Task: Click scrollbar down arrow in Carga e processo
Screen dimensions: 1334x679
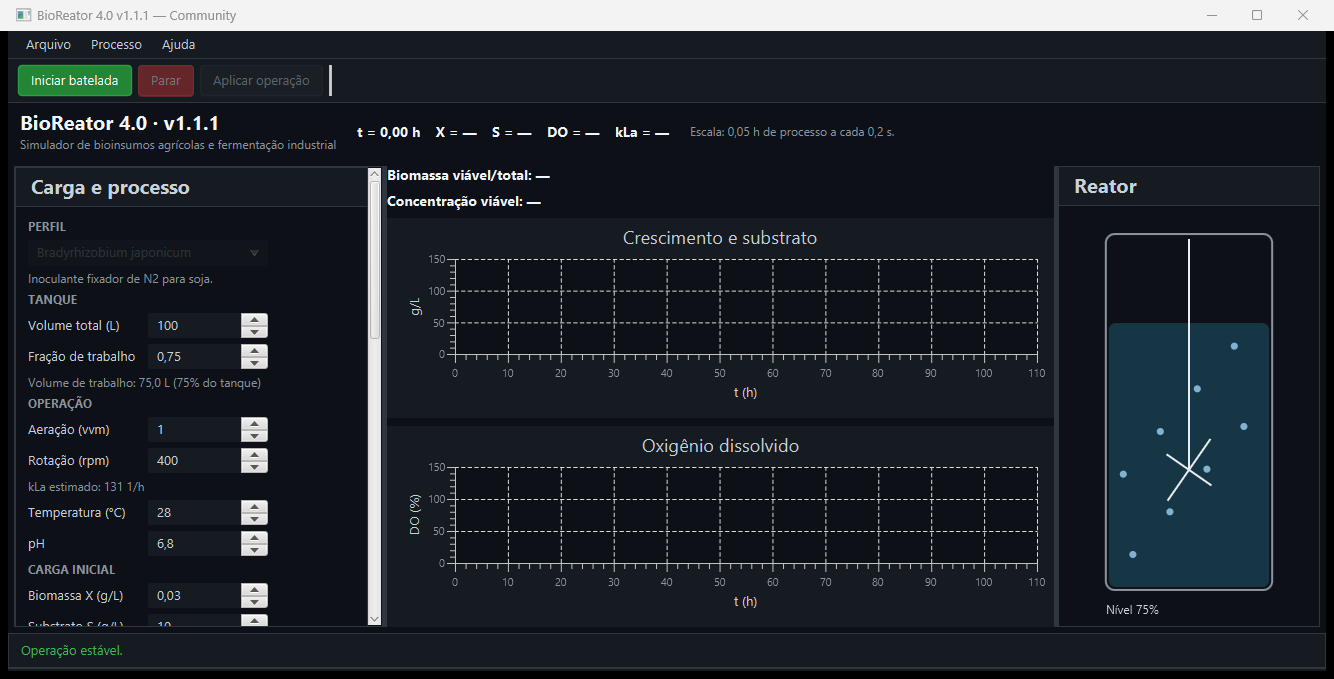Action: tap(375, 619)
